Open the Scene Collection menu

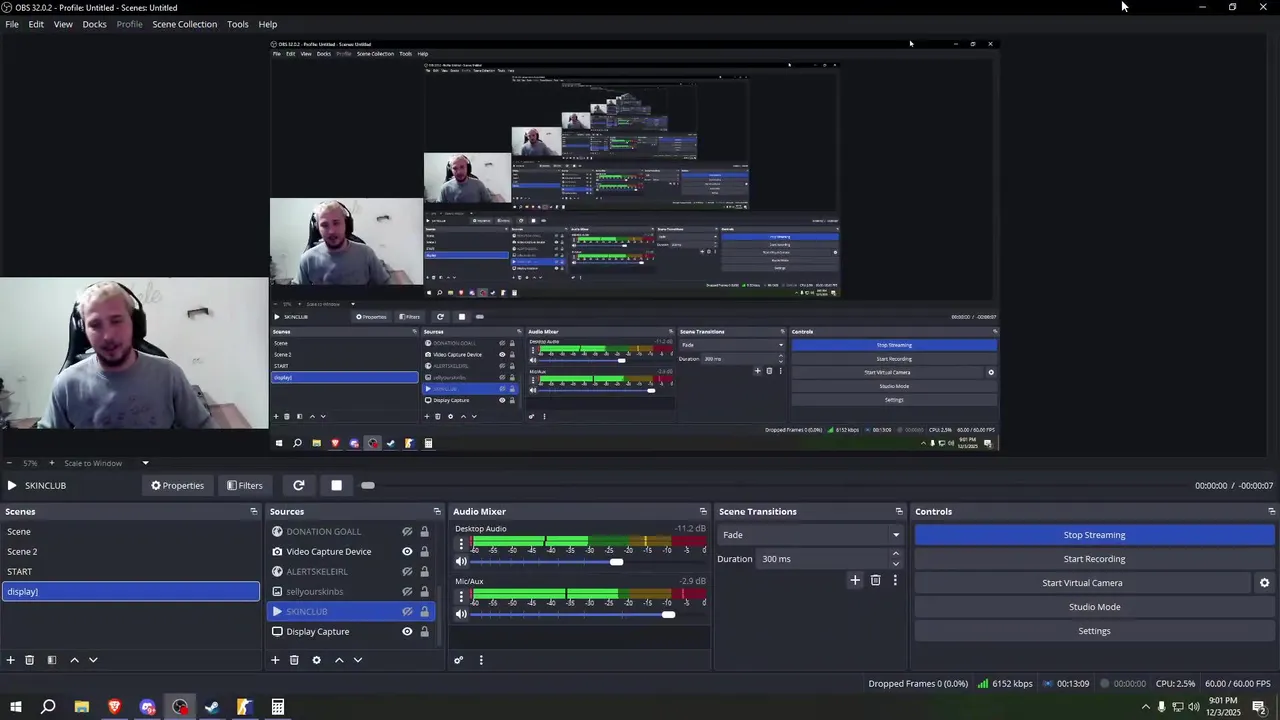(x=184, y=24)
